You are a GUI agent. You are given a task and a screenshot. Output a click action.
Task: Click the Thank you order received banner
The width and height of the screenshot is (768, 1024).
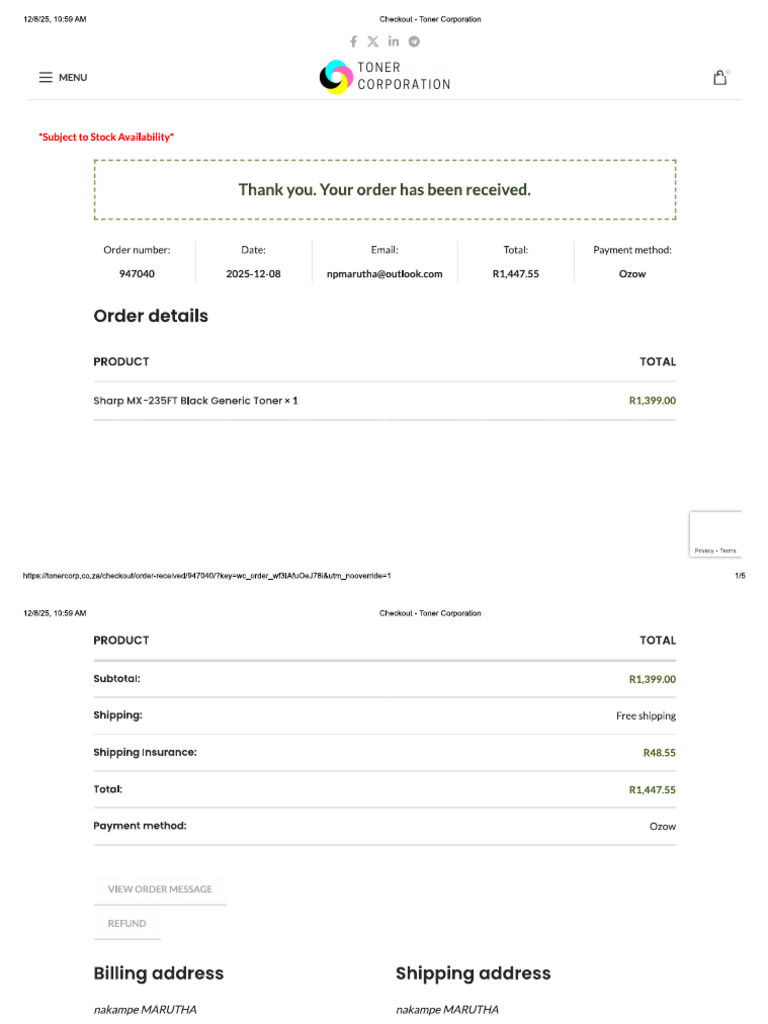click(385, 189)
